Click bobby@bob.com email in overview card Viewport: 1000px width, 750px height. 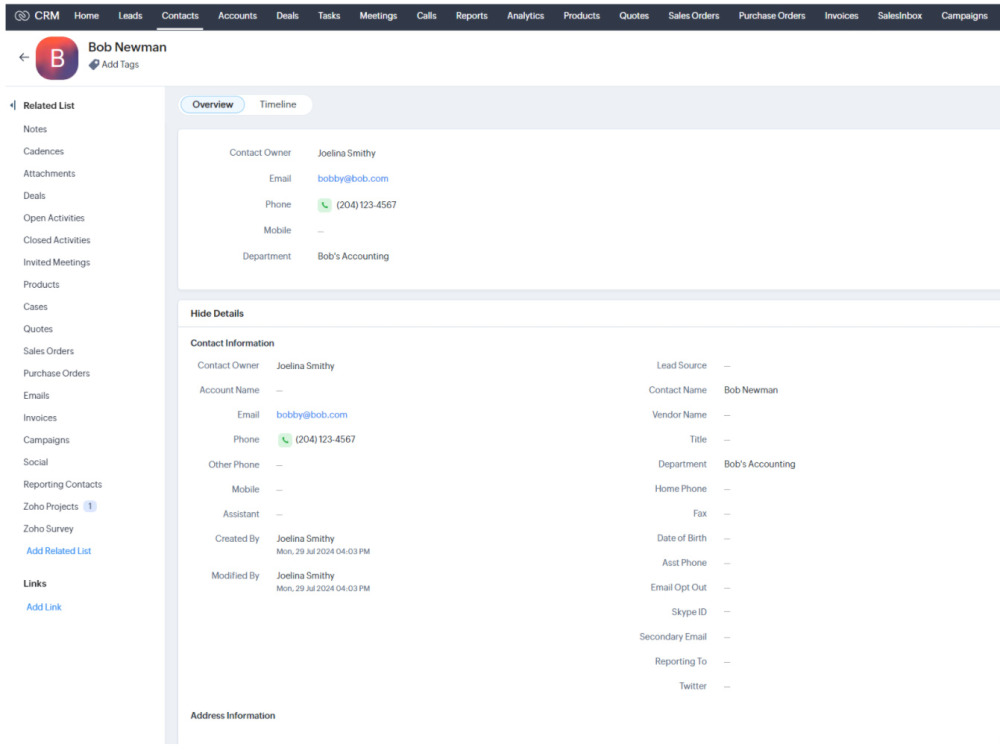tap(353, 179)
